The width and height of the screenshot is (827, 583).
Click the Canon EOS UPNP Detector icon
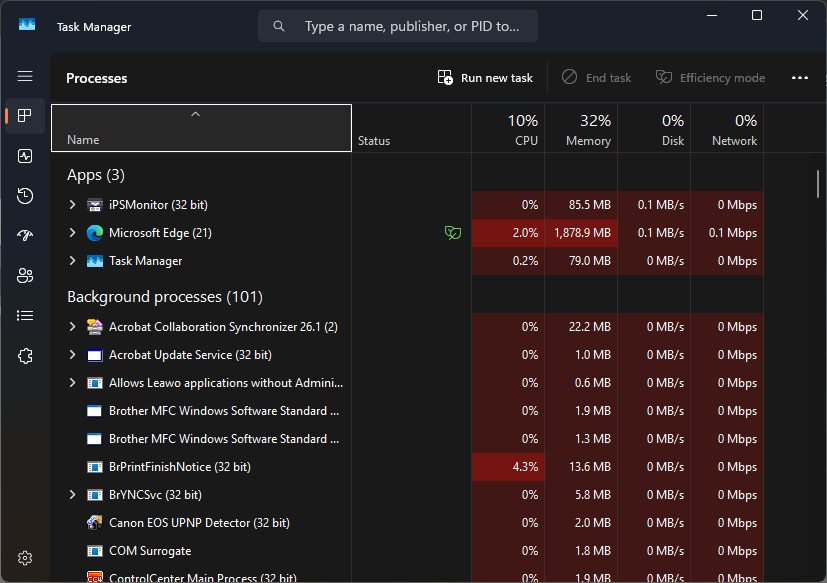(95, 523)
